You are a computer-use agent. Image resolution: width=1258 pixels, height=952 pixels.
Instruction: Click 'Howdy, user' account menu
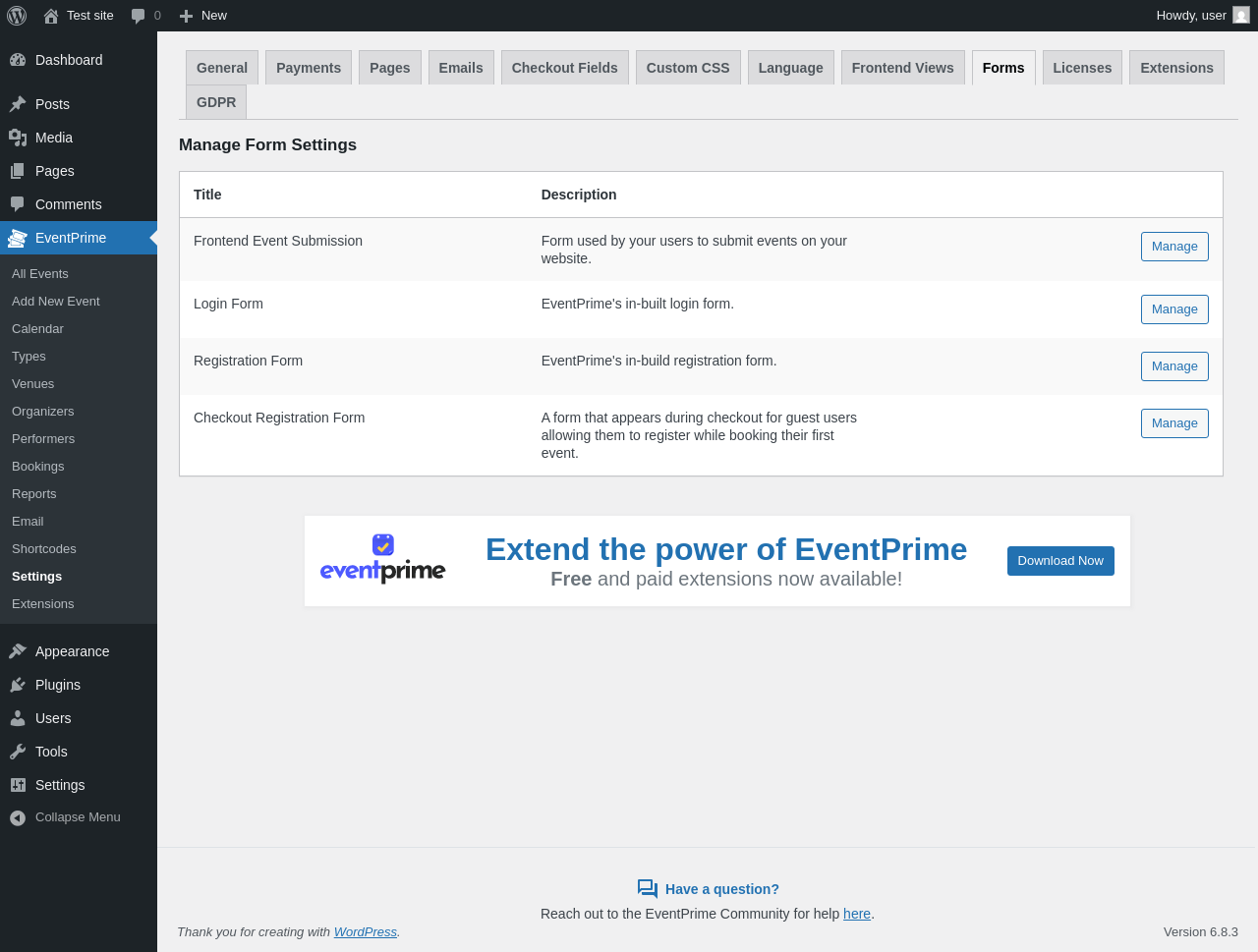pyautogui.click(x=1203, y=16)
